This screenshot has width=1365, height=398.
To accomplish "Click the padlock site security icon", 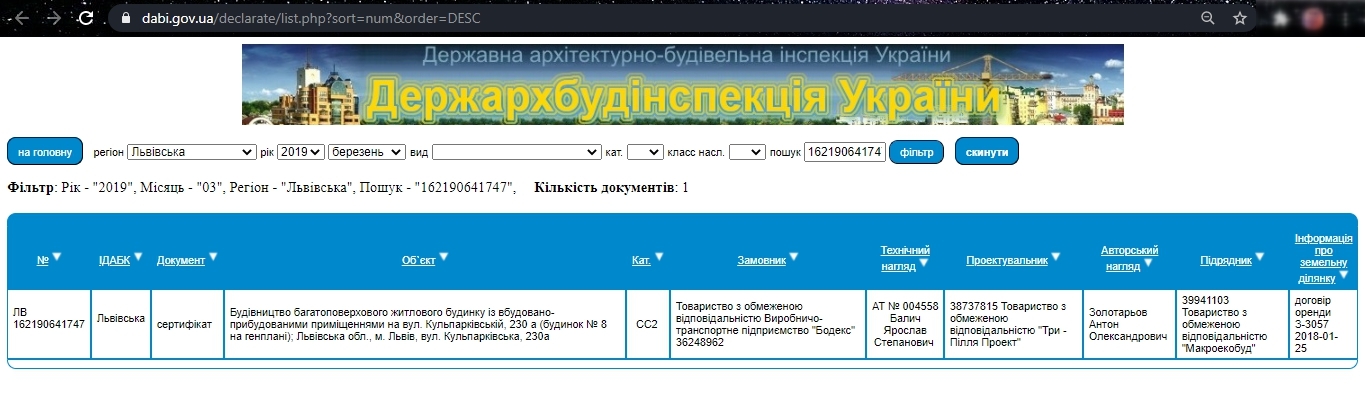I will pyautogui.click(x=126, y=18).
